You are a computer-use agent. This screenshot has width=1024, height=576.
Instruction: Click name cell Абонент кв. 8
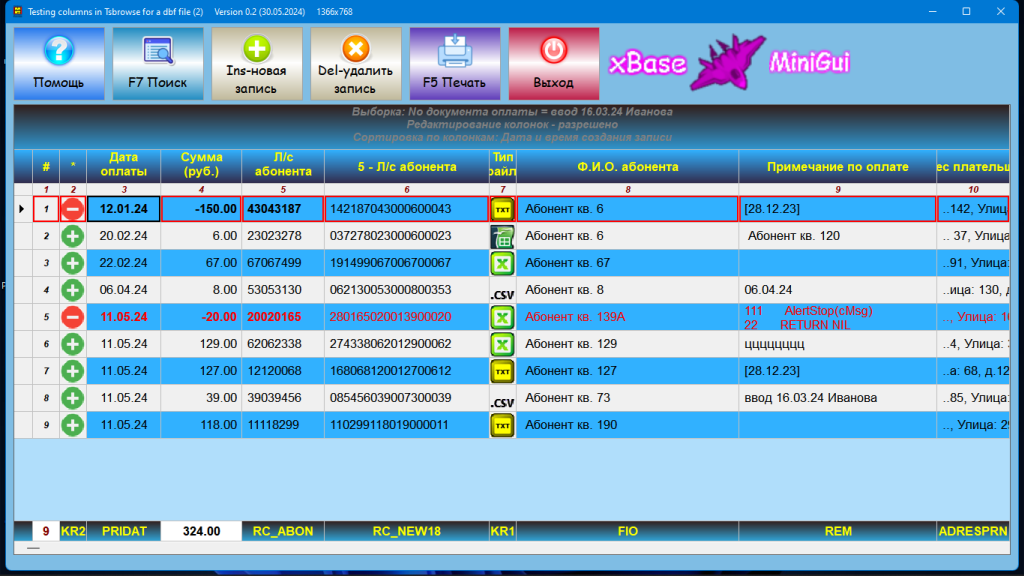tap(628, 290)
